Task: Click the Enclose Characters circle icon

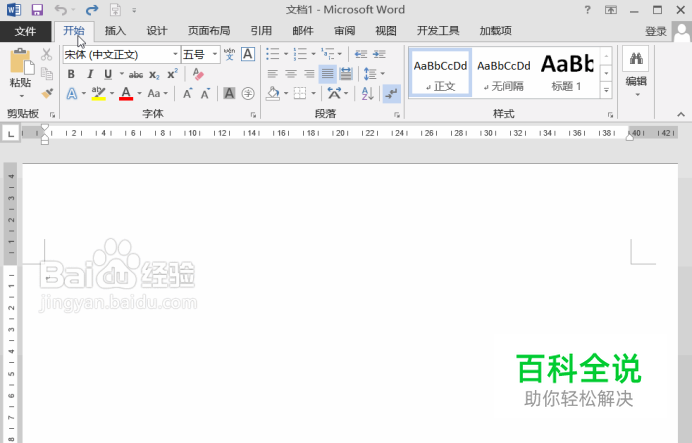Action: click(248, 94)
